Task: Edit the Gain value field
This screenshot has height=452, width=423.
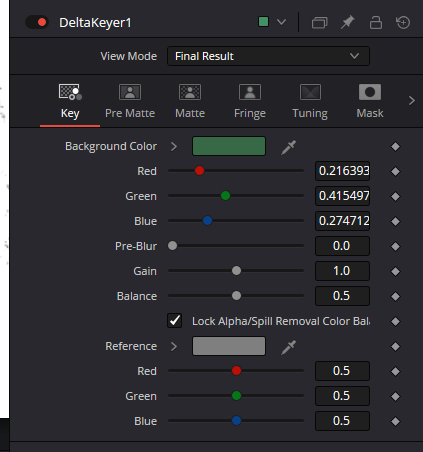Action: click(342, 271)
